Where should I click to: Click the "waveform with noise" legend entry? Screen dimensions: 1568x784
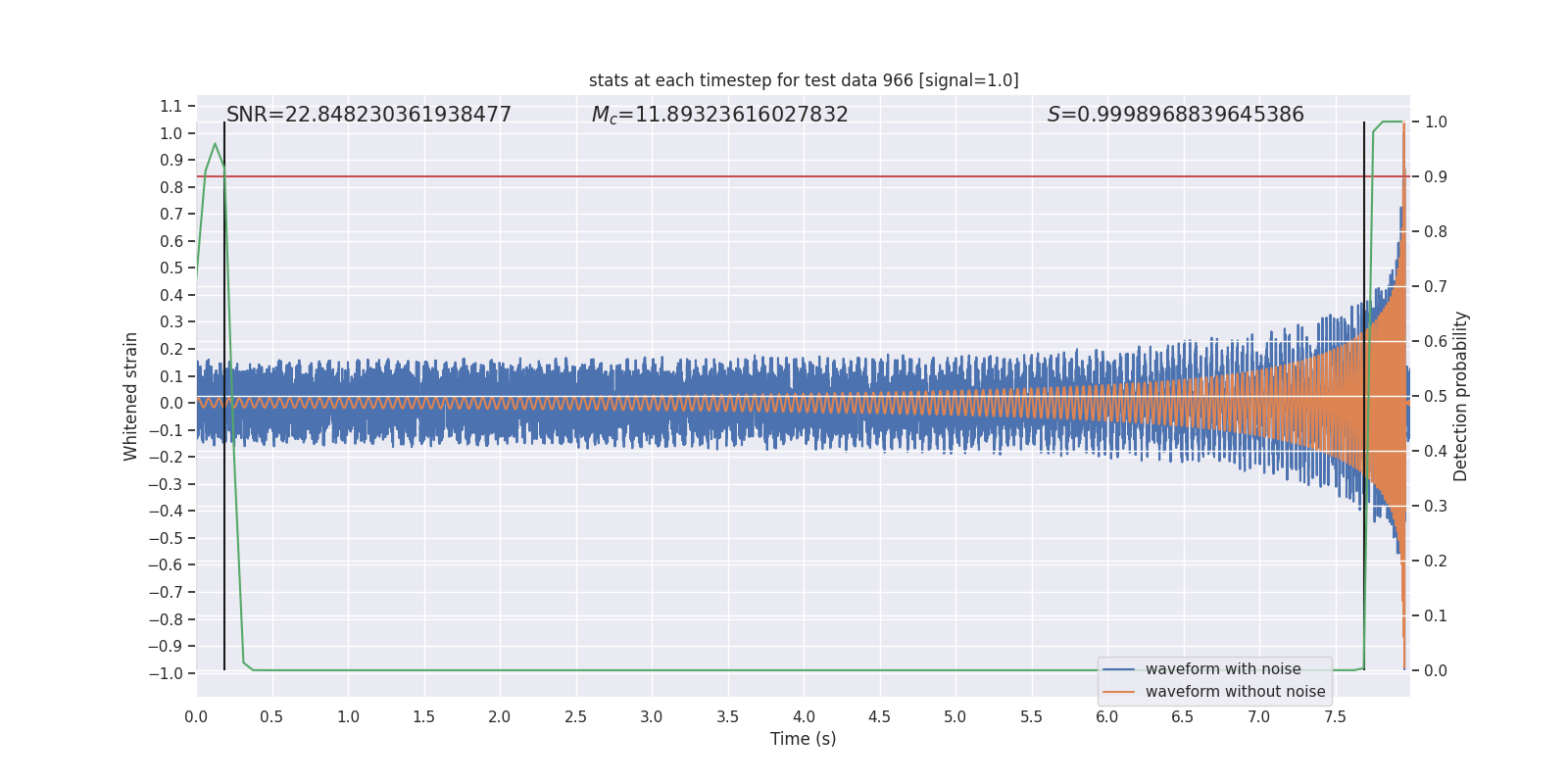[x=1223, y=669]
